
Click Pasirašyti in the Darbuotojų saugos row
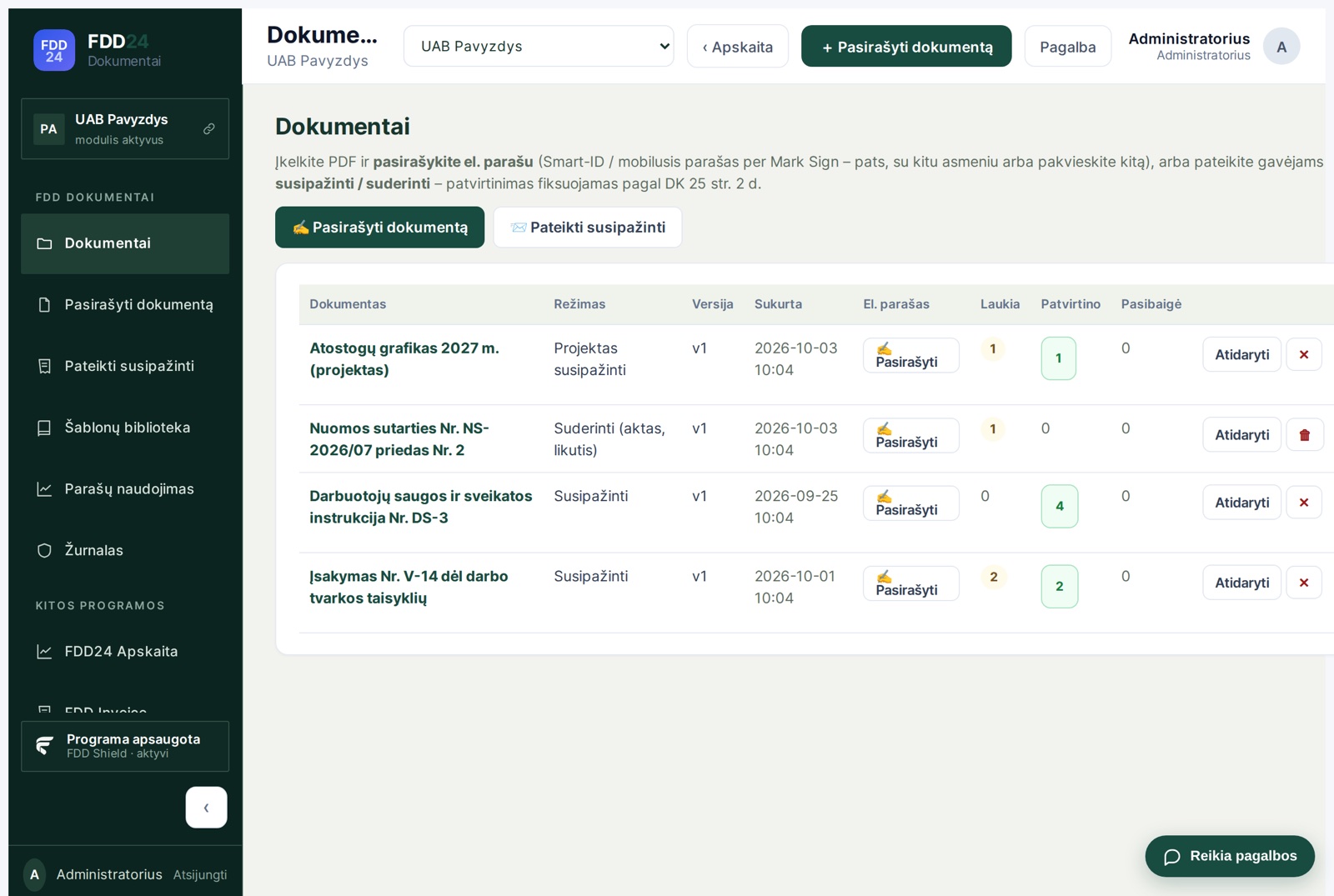pos(910,503)
